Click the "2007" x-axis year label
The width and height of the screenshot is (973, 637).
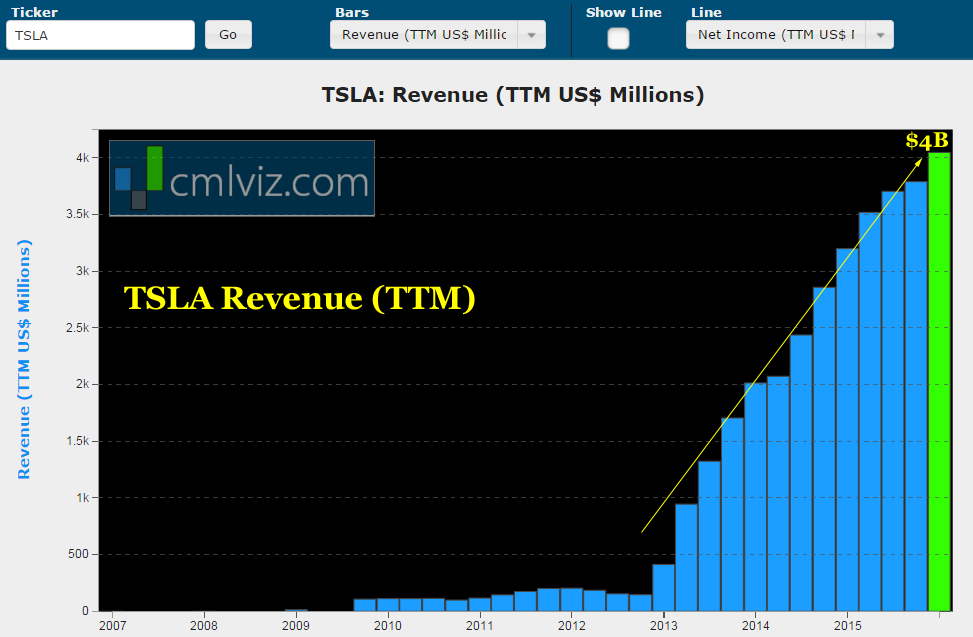(x=112, y=626)
